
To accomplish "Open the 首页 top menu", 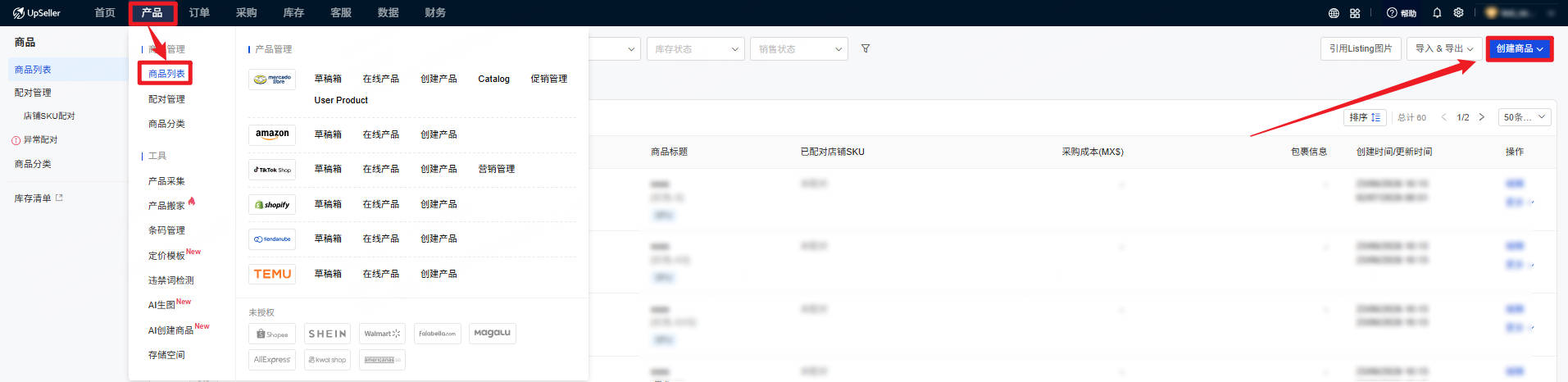I will point(105,13).
